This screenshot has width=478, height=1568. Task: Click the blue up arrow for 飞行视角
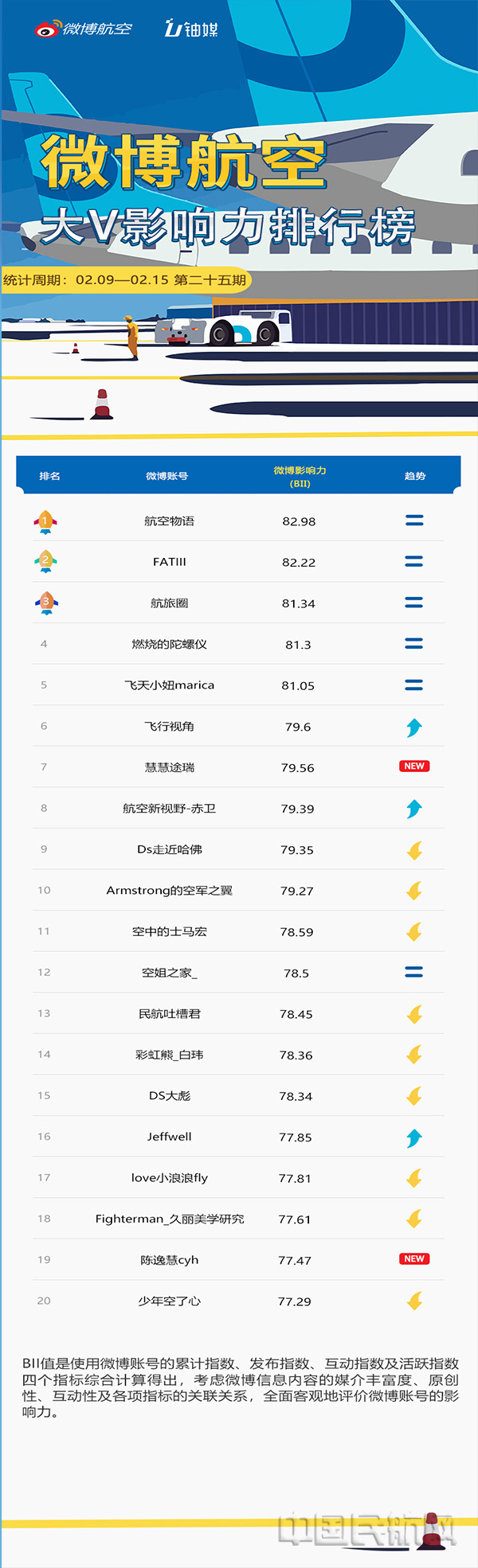coord(414,727)
